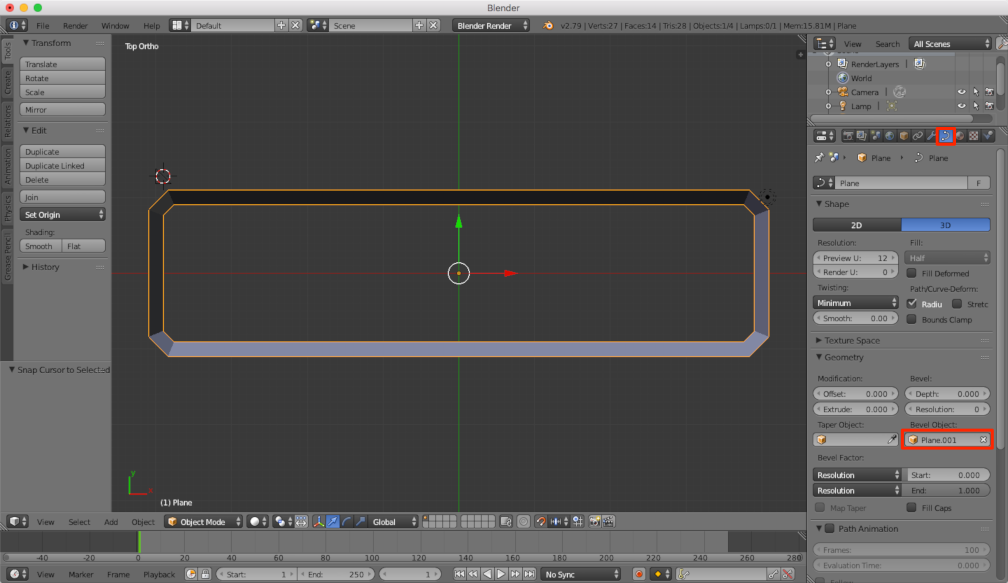Open the File menu
The width and height of the screenshot is (1008, 583).
[42, 26]
